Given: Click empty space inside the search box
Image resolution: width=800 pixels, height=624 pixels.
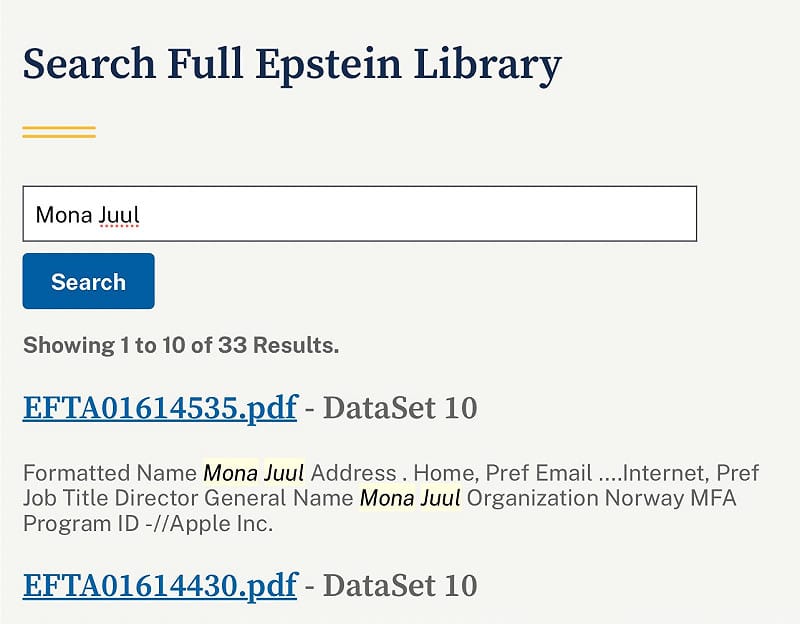Looking at the screenshot, I should (x=450, y=214).
